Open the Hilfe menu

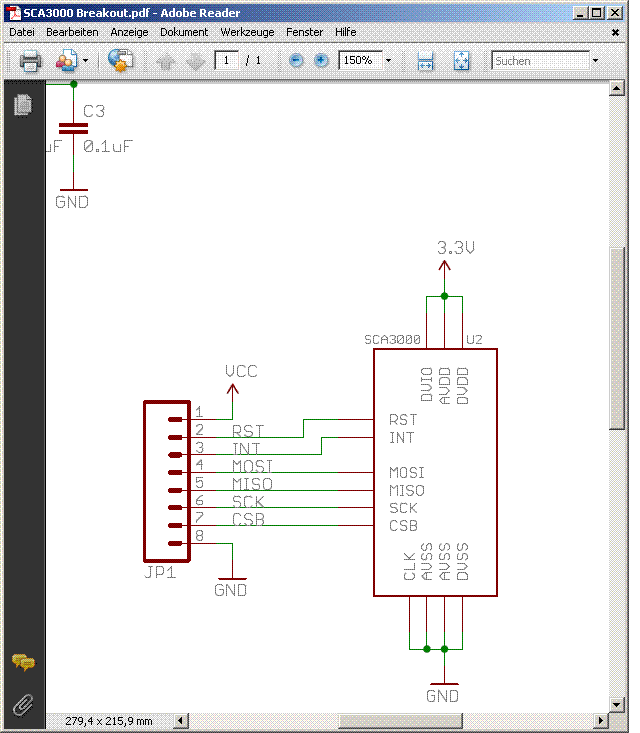click(346, 32)
